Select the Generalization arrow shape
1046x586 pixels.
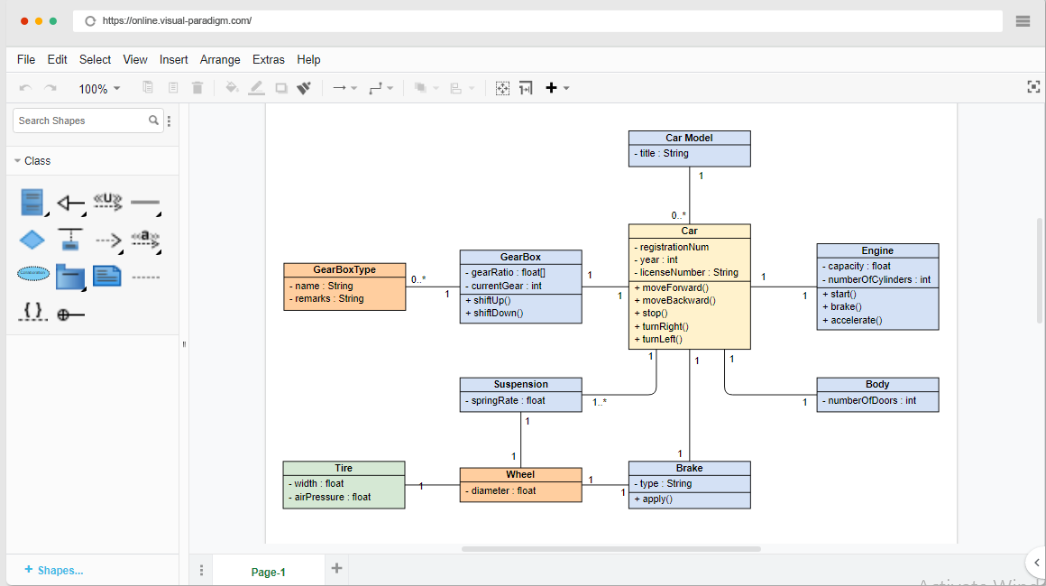[x=69, y=201]
